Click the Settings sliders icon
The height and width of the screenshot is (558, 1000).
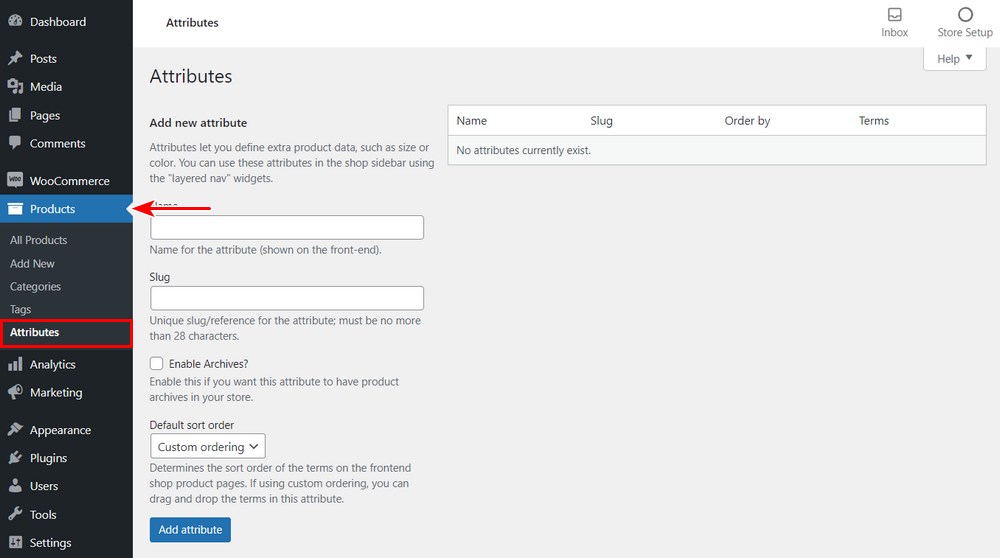(x=15, y=542)
